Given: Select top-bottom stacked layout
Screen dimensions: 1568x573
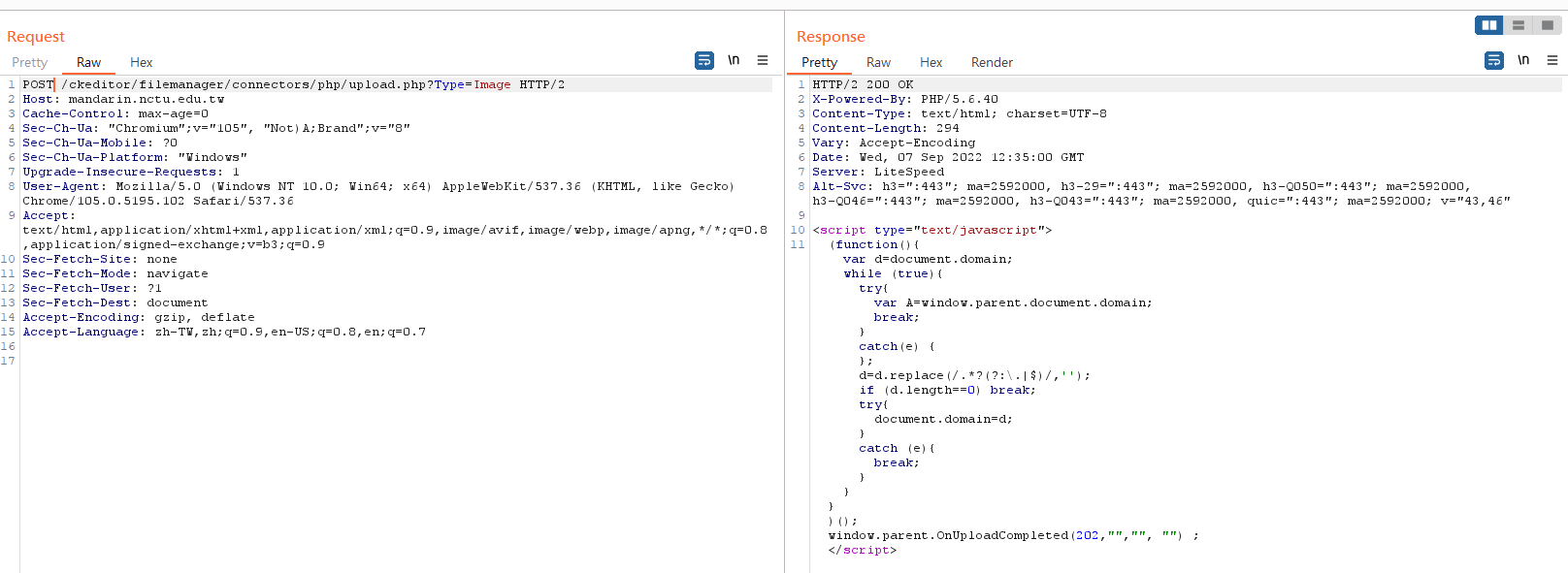Looking at the screenshot, I should 1519,25.
